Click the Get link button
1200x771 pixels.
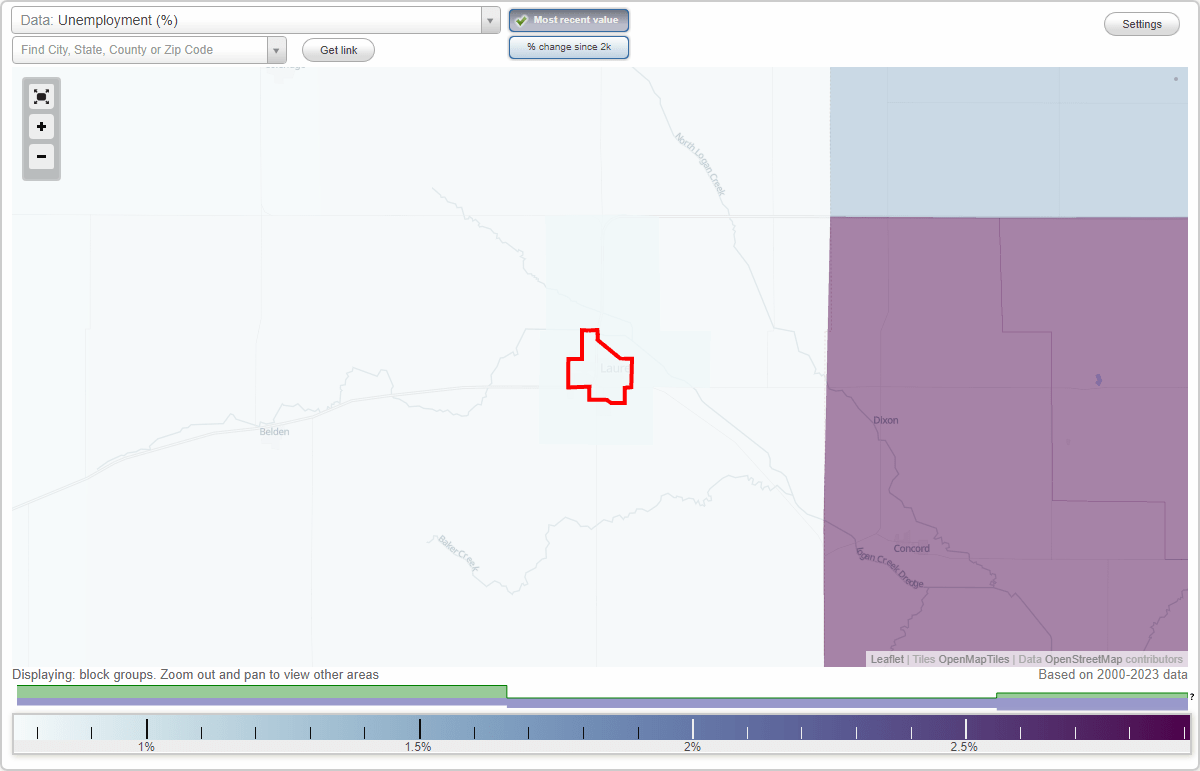pyautogui.click(x=338, y=49)
